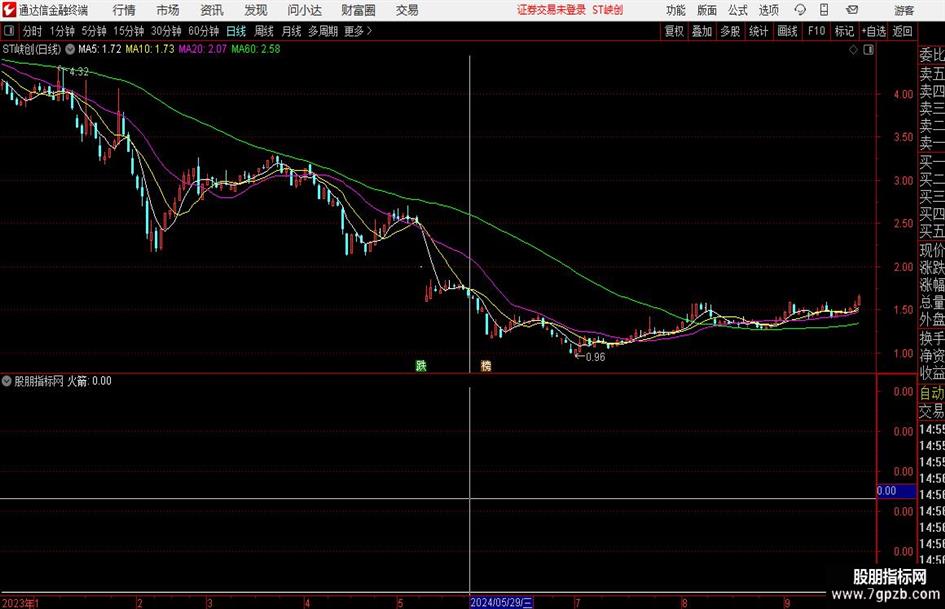Click the green 跌 marker on chart
Viewport: 945px width, 609px height.
[x=421, y=365]
